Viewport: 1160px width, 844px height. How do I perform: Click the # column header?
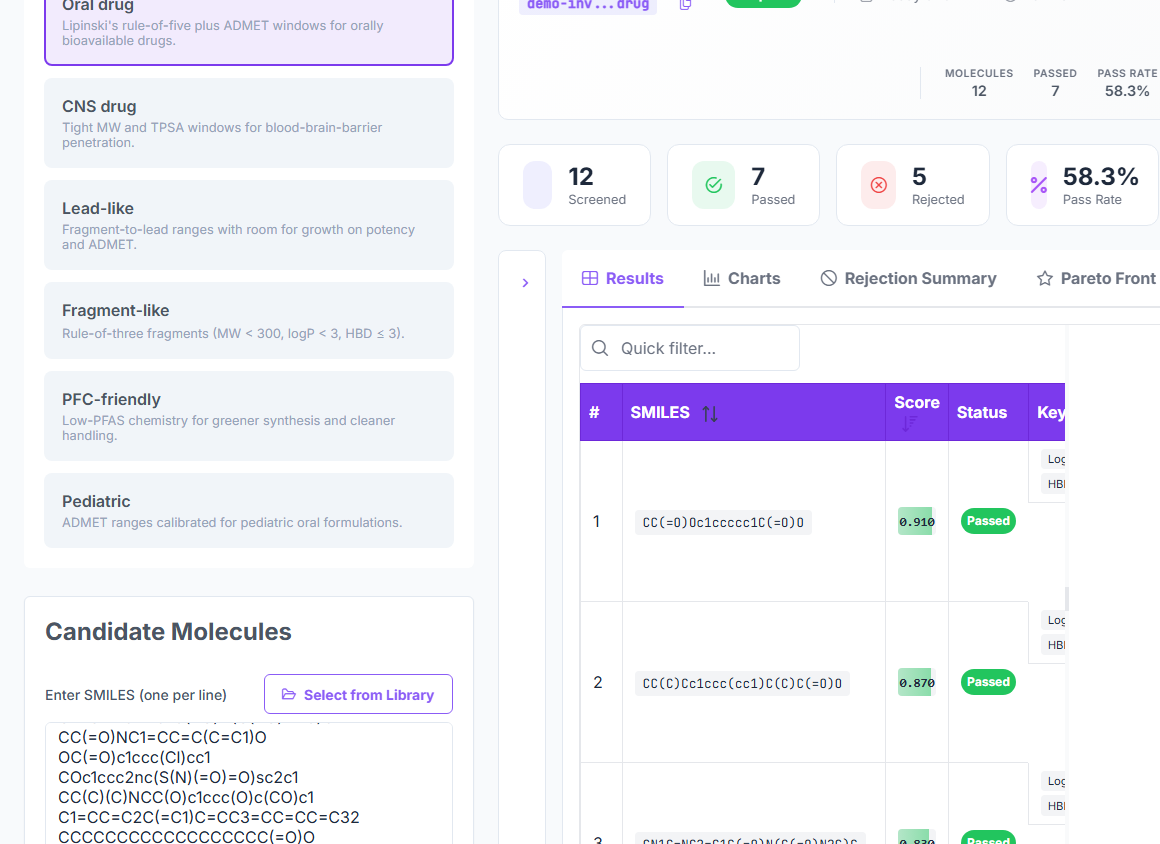601,412
